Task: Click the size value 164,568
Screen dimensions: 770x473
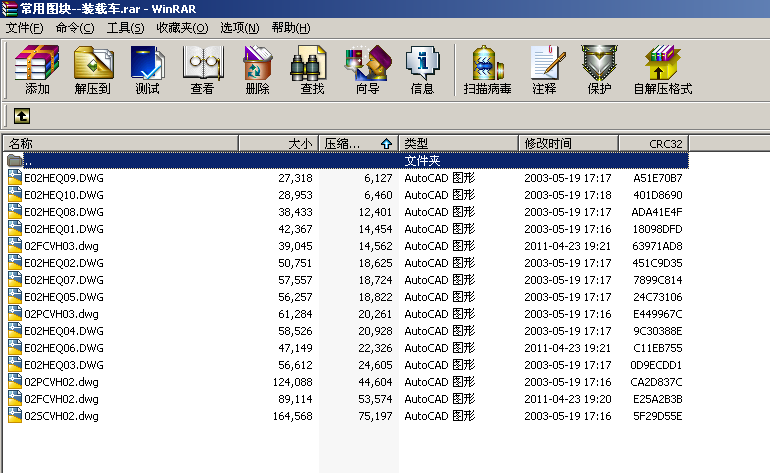Action: [293, 416]
